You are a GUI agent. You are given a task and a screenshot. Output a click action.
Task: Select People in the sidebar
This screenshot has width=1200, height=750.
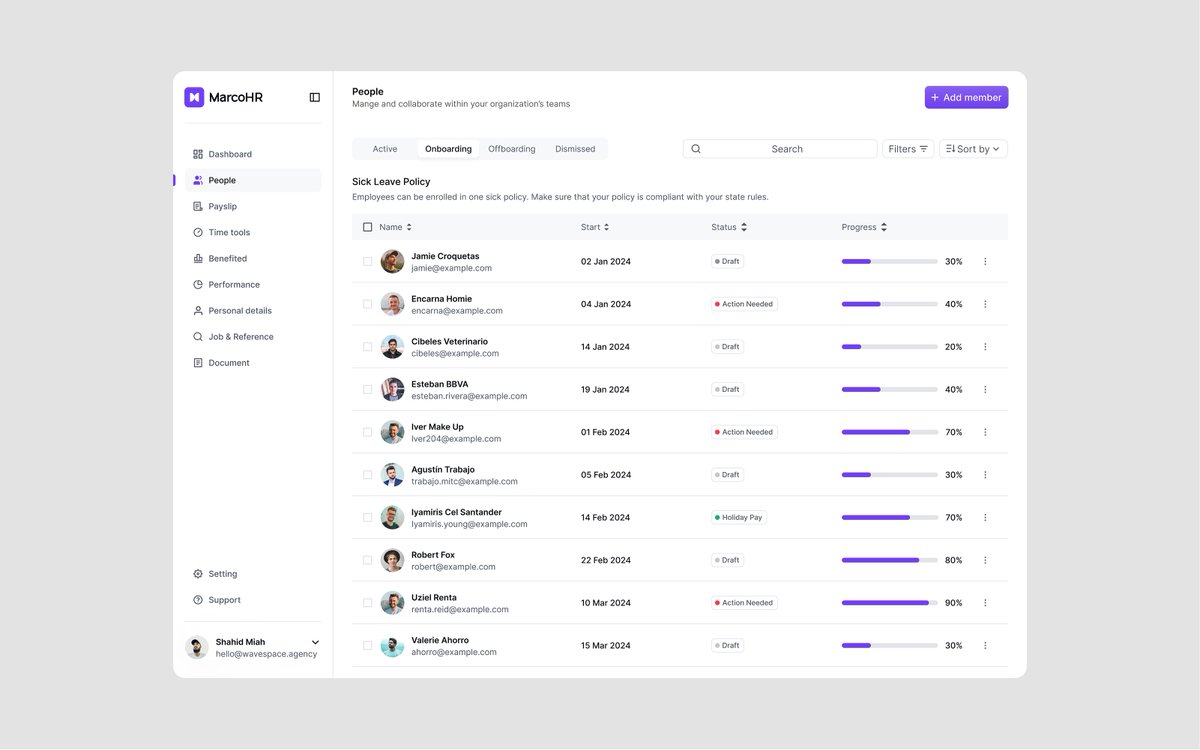click(253, 180)
